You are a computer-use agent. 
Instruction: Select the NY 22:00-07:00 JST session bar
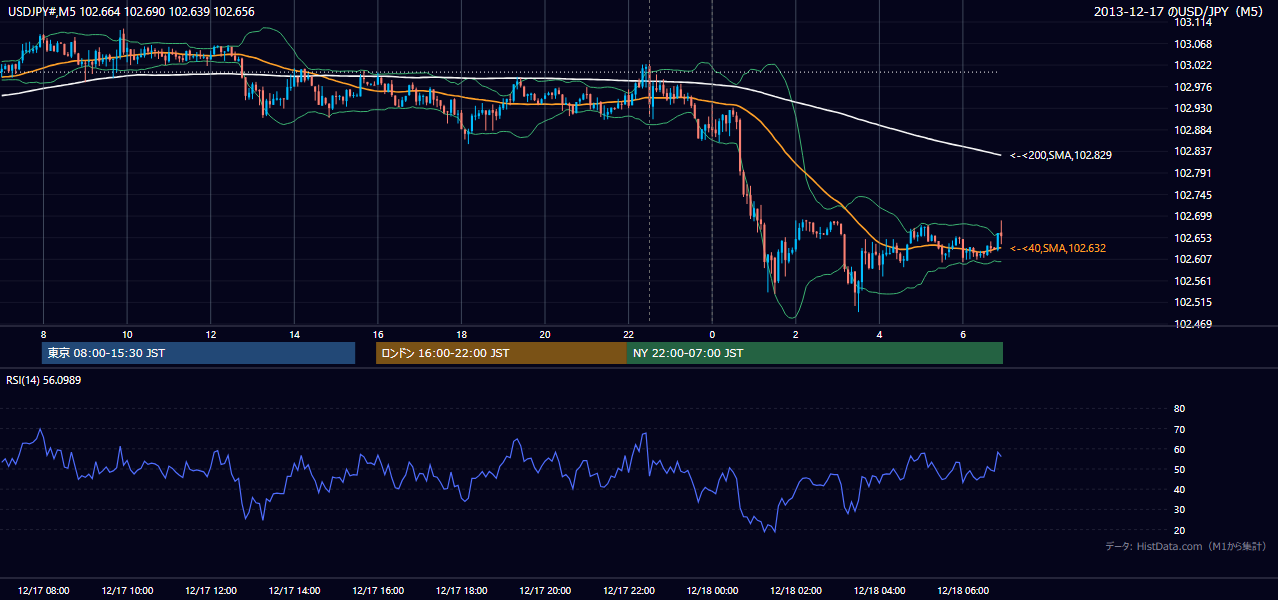pos(815,353)
